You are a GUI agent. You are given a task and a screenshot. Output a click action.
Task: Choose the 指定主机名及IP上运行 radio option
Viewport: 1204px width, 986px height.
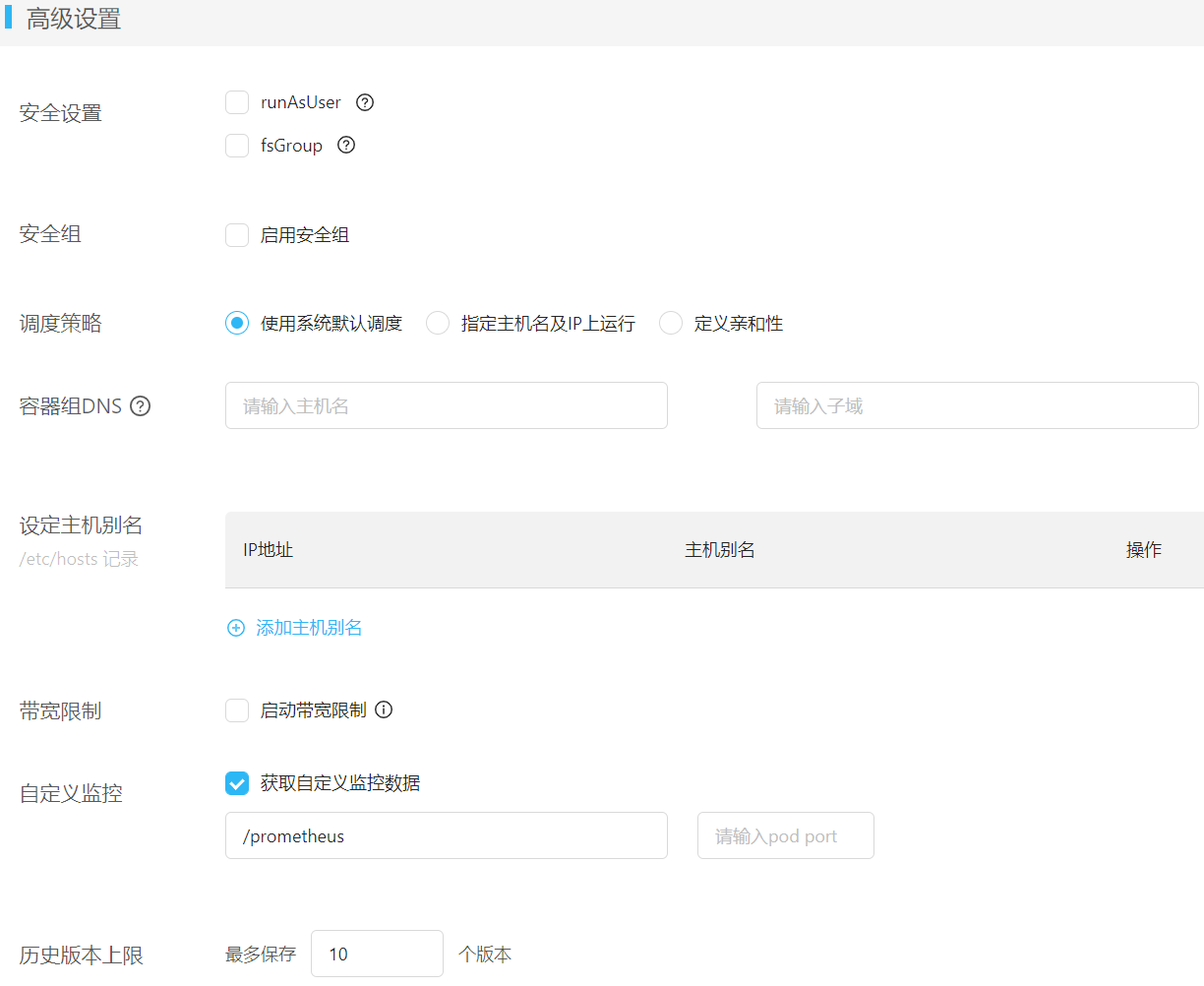click(x=438, y=323)
